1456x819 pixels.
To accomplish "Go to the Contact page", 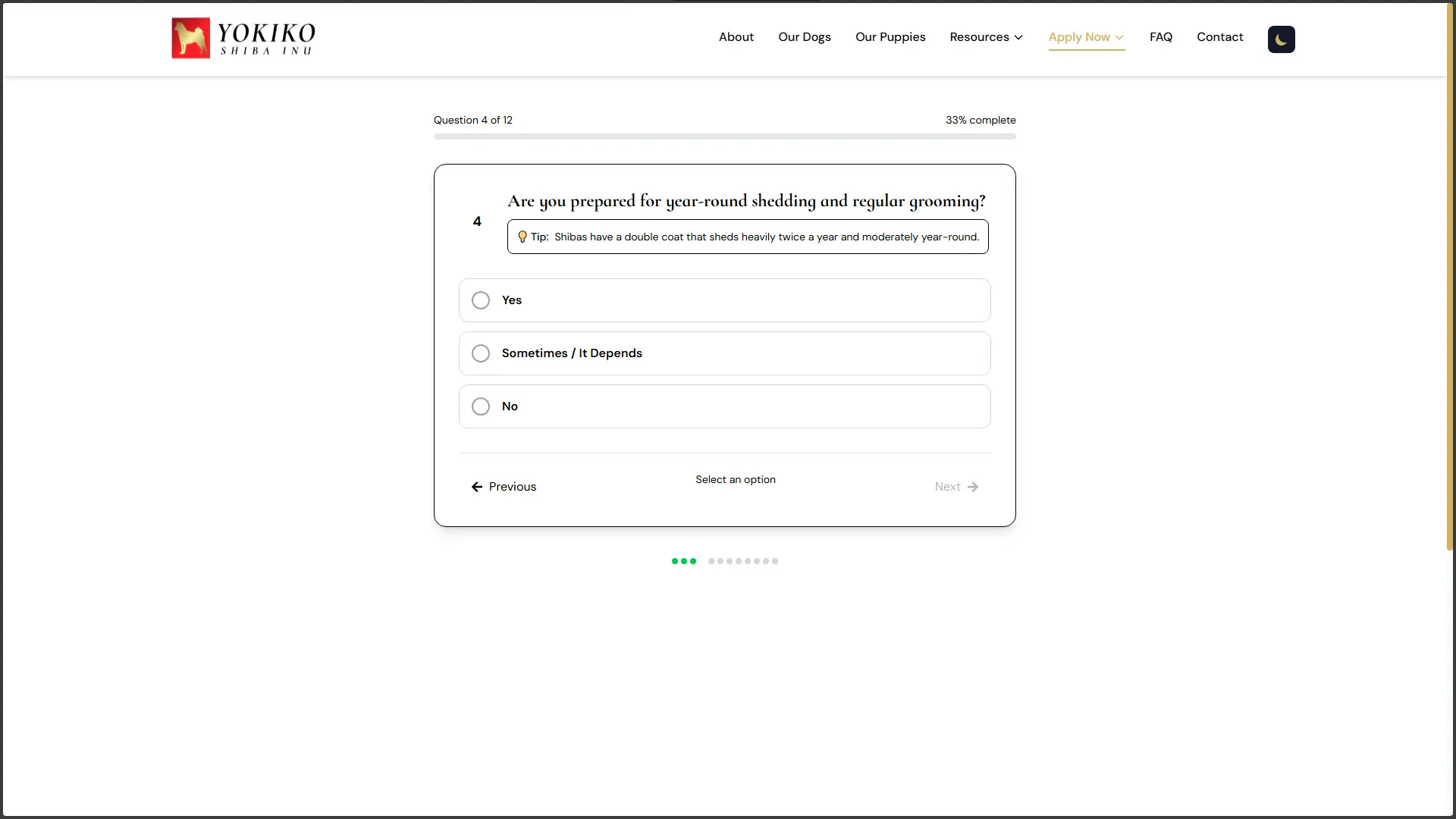I will pyautogui.click(x=1219, y=37).
